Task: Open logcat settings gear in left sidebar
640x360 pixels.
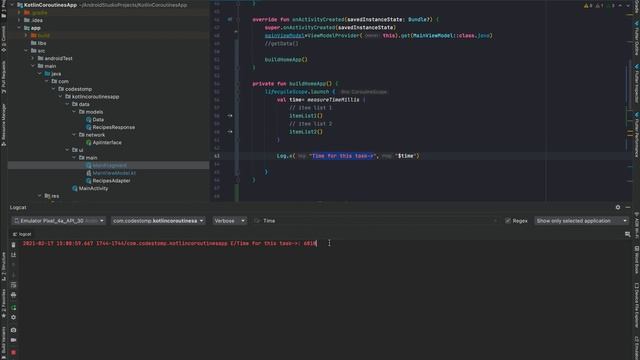Action: pyautogui.click(x=13, y=317)
